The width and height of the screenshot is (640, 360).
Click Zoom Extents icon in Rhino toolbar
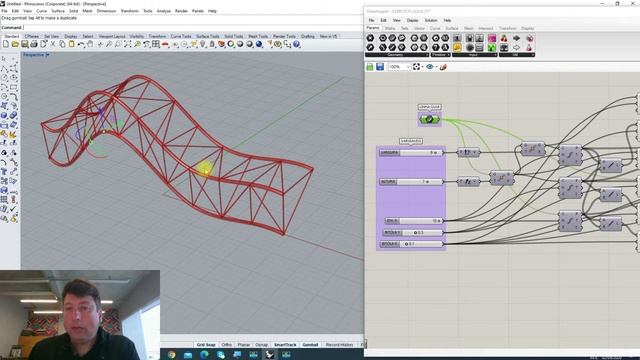pyautogui.click(x=128, y=44)
